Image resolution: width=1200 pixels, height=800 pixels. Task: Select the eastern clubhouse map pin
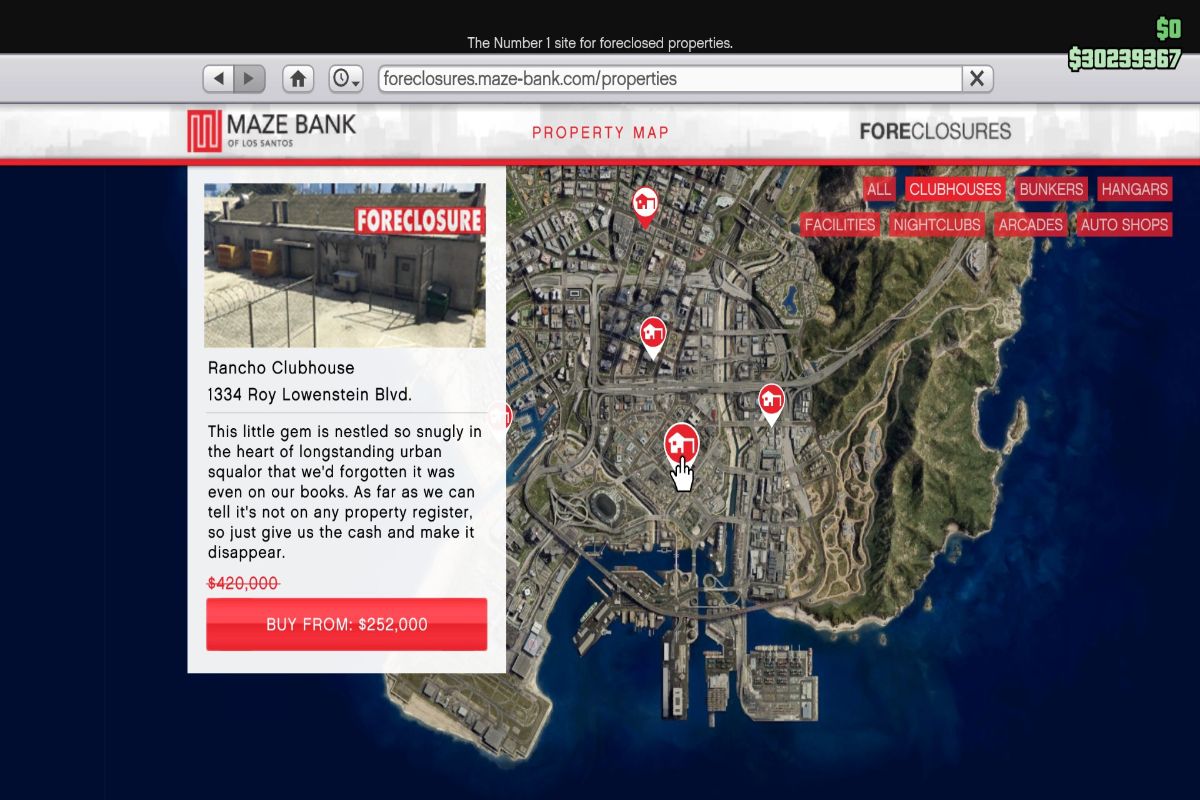(770, 398)
